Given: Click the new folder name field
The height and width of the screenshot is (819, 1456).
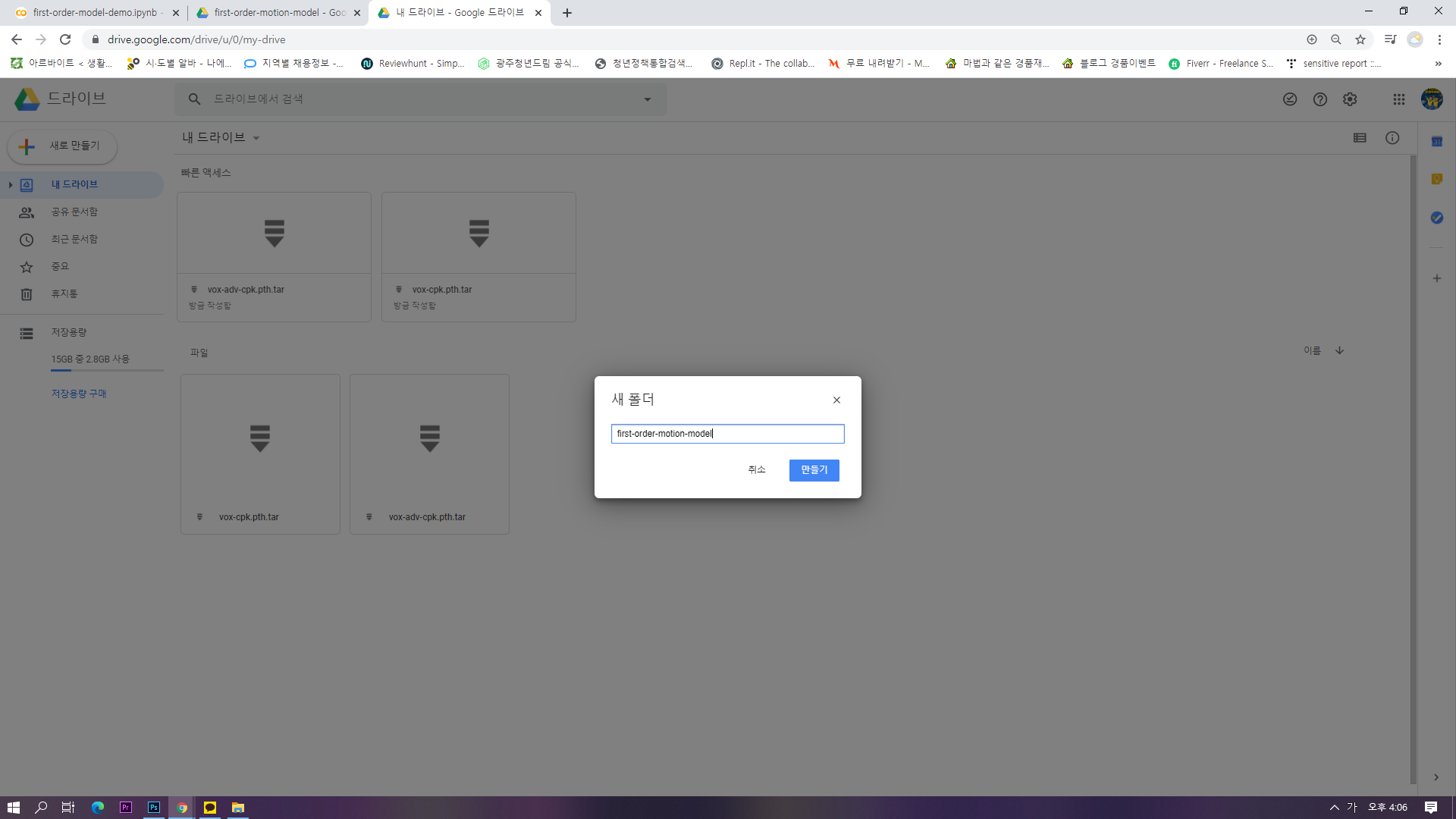Looking at the screenshot, I should [x=726, y=434].
